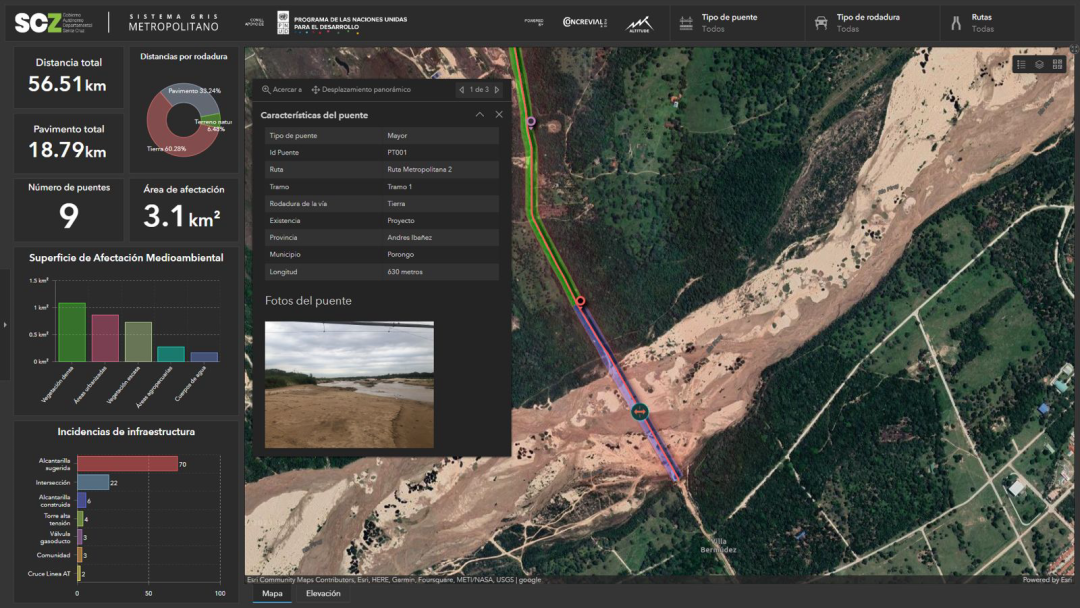
Task: Click the teal Áreas agropecuarias bar
Action: [171, 354]
